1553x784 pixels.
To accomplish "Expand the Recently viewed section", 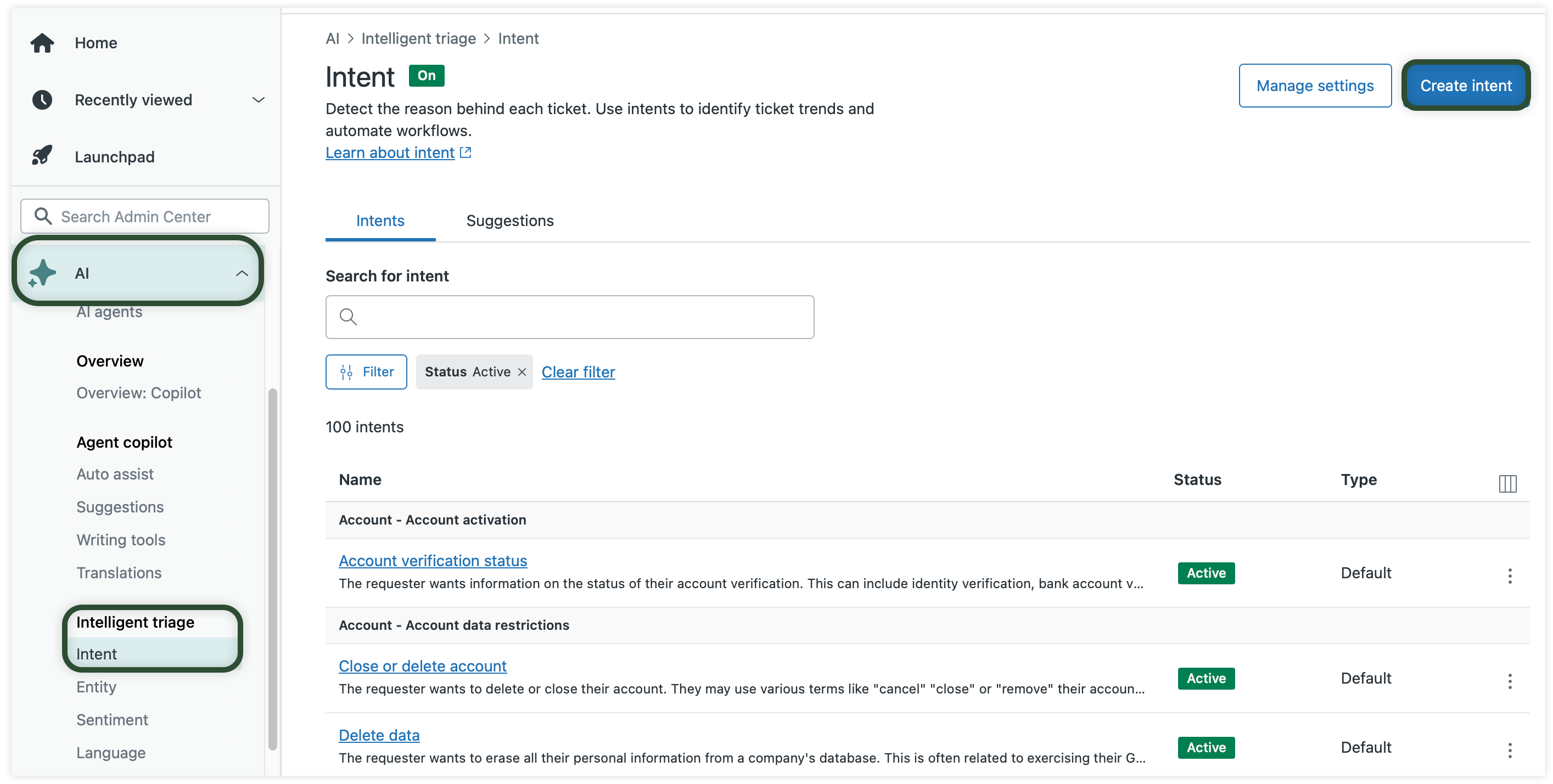I will pos(258,99).
